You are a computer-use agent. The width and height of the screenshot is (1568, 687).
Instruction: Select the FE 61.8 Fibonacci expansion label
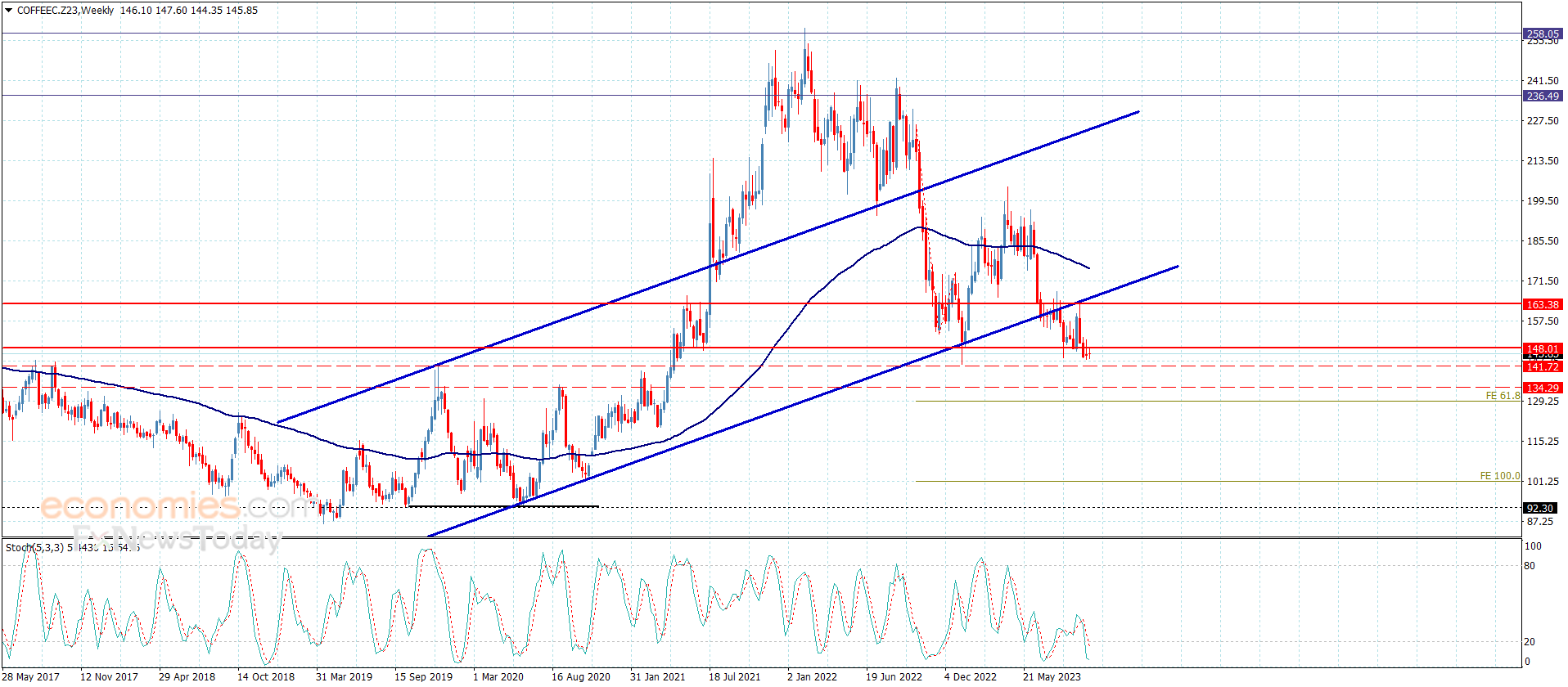tap(1503, 396)
